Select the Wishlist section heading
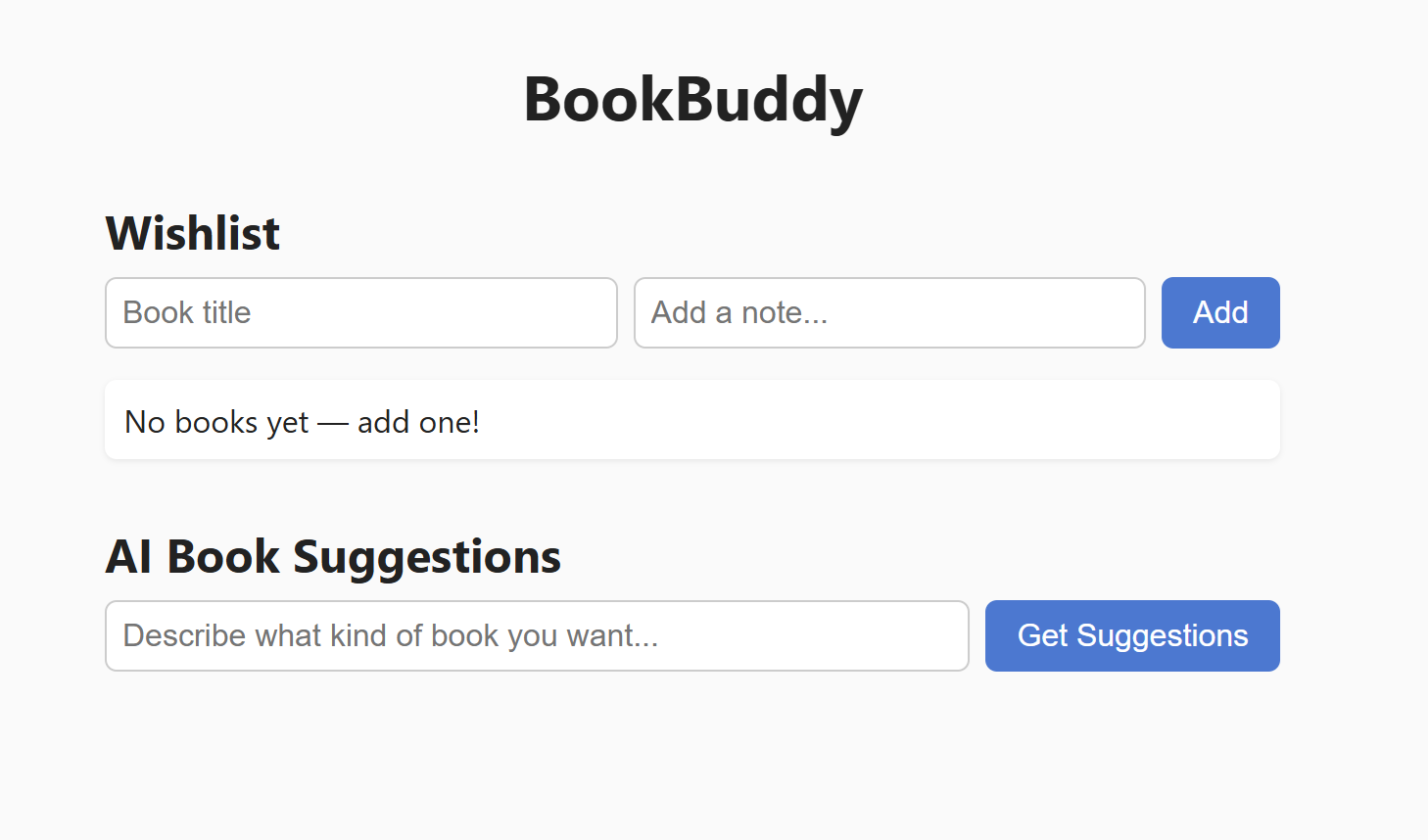This screenshot has height=840, width=1428. click(193, 234)
